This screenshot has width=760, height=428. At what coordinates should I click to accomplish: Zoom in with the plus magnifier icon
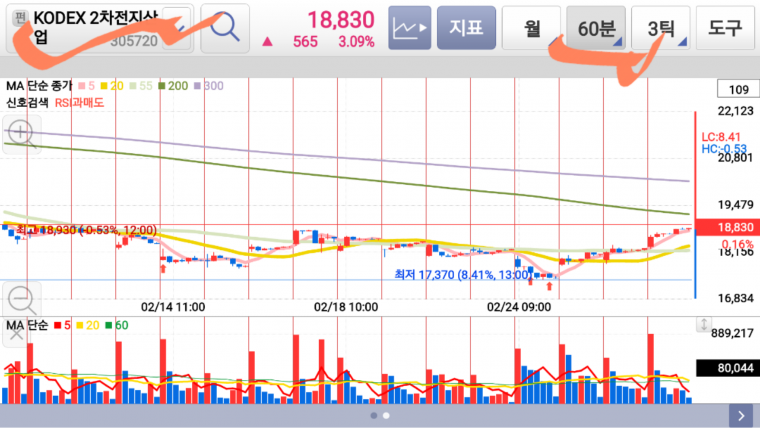point(21,134)
